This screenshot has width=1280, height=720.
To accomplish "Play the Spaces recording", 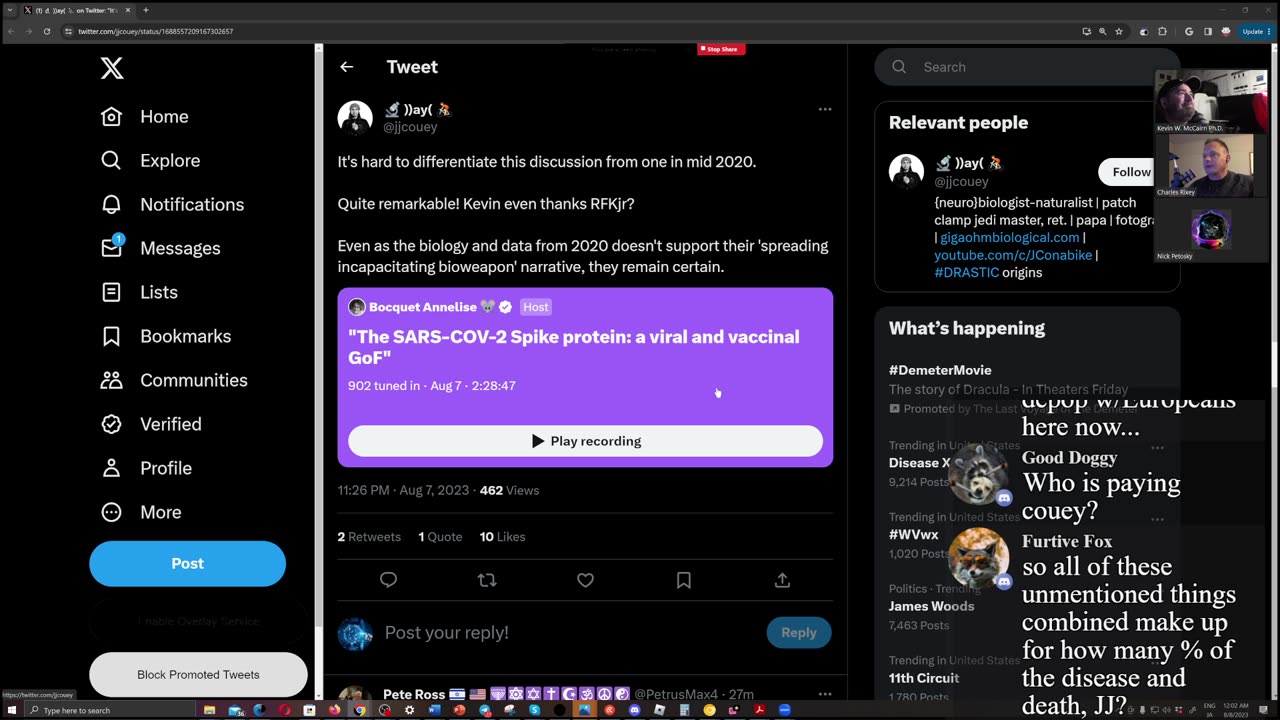I will point(585,441).
